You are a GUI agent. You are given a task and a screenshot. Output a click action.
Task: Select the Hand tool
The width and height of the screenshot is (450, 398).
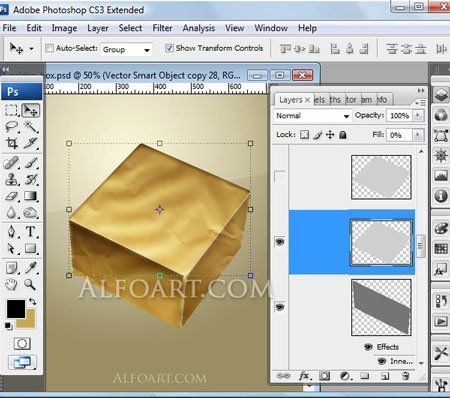click(x=11, y=285)
